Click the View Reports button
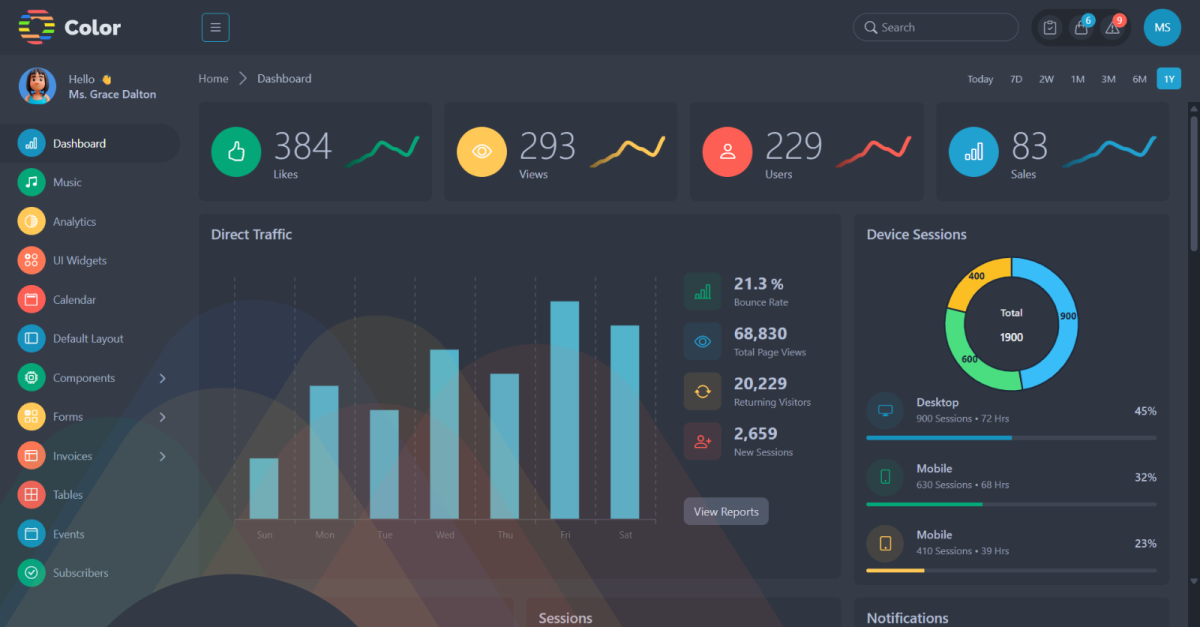The image size is (1200, 627). (726, 511)
